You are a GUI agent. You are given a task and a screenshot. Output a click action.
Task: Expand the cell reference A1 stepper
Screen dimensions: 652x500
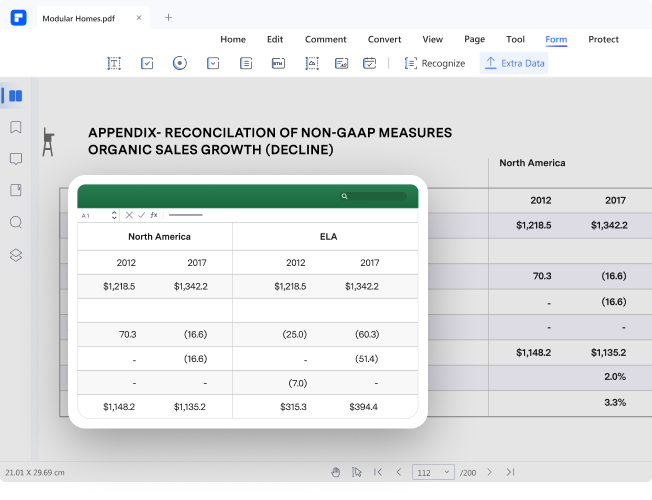(x=114, y=215)
